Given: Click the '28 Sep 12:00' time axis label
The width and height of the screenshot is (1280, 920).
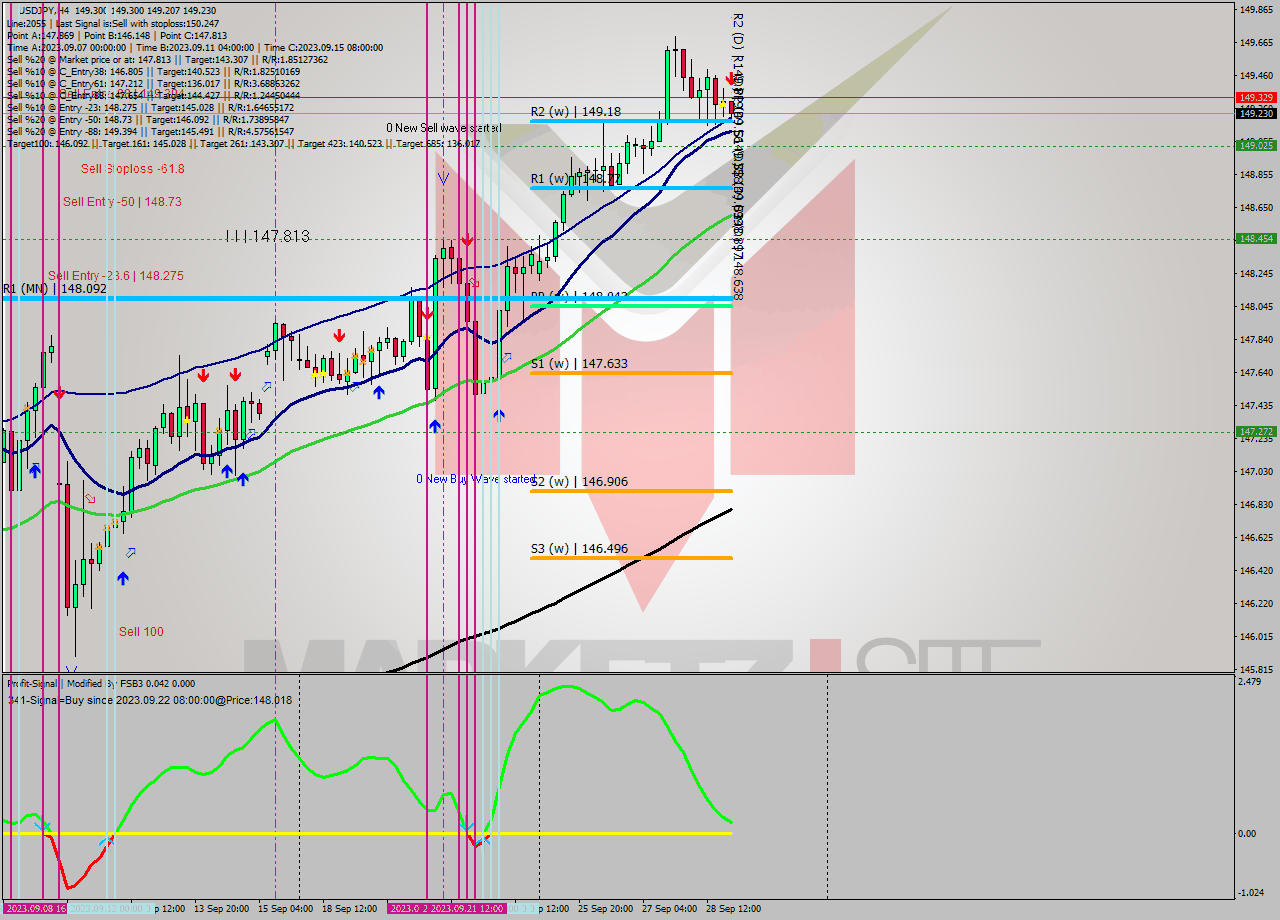Looking at the screenshot, I should (734, 909).
